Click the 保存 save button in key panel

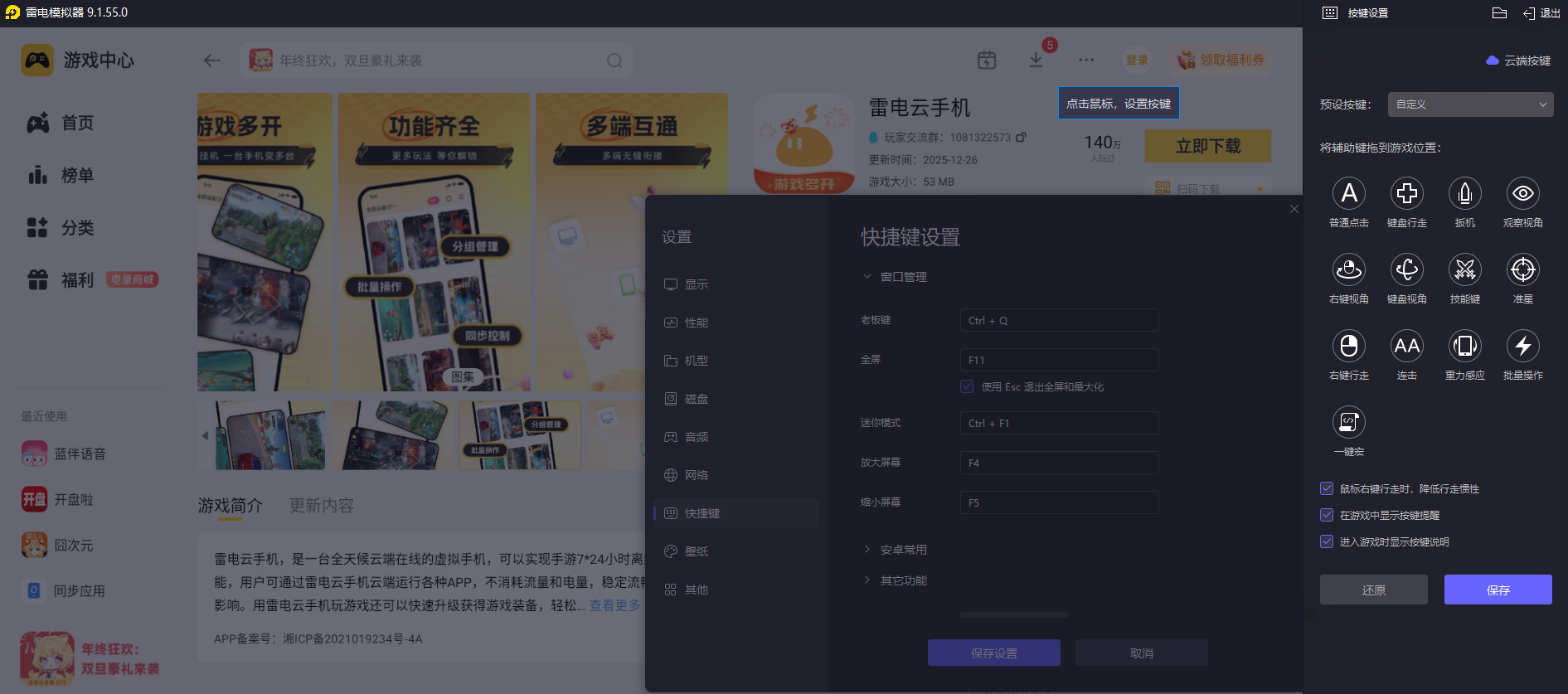[x=1498, y=590]
